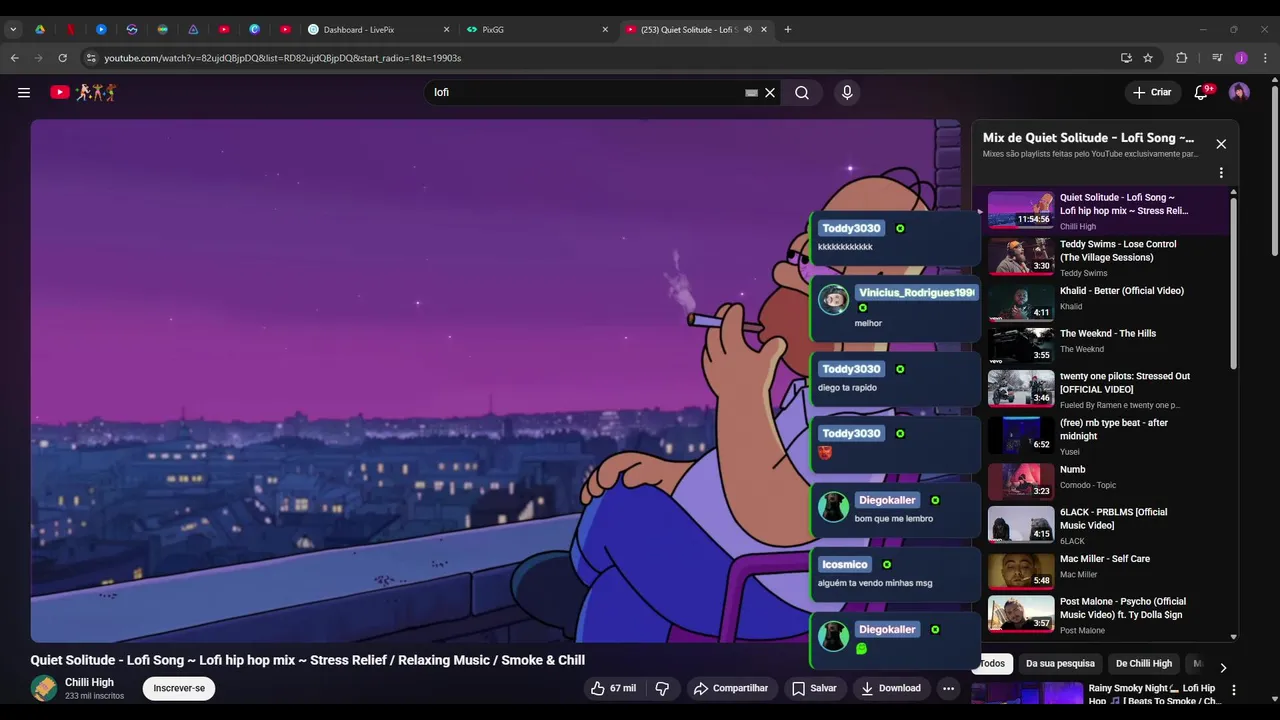
Task: Select the 'De Chilli High' filter chip
Action: [x=1144, y=663]
